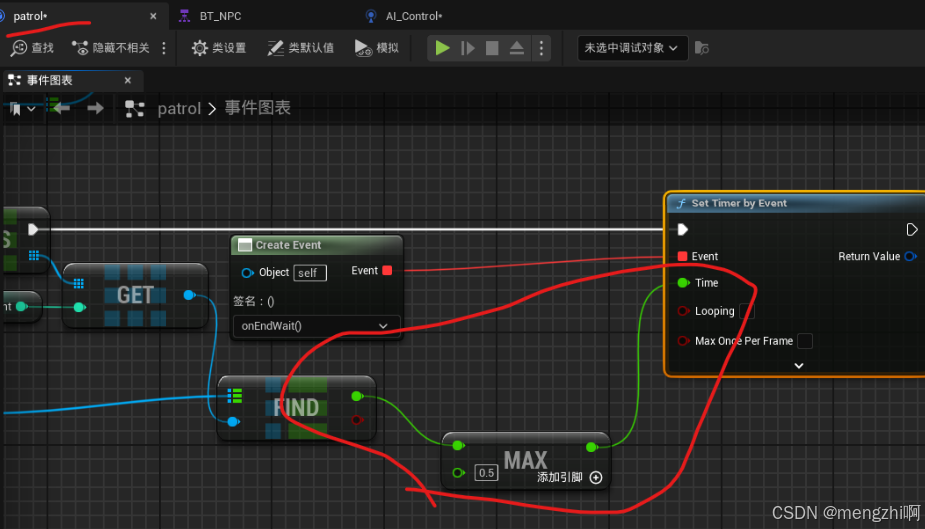Image resolution: width=925 pixels, height=529 pixels.
Task: Click the debug object locate icon
Action: (x=701, y=48)
